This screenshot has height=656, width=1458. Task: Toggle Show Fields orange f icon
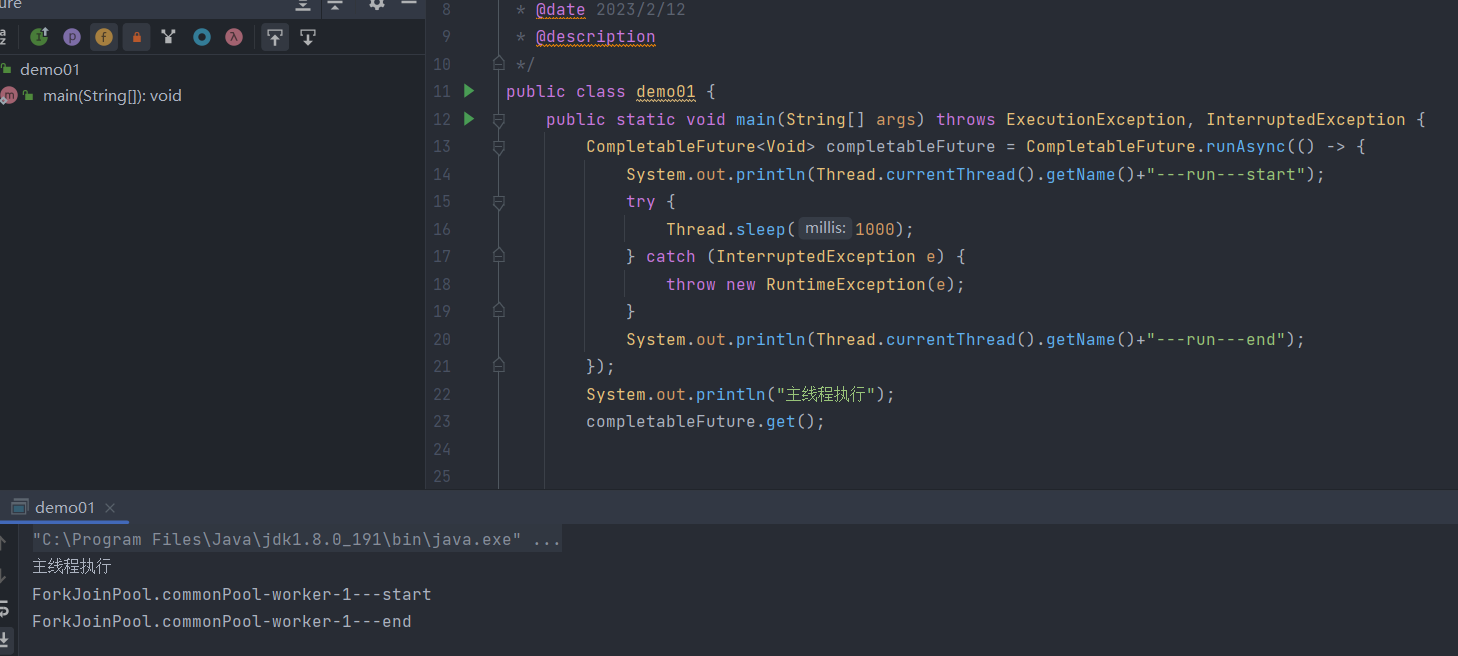[x=104, y=37]
